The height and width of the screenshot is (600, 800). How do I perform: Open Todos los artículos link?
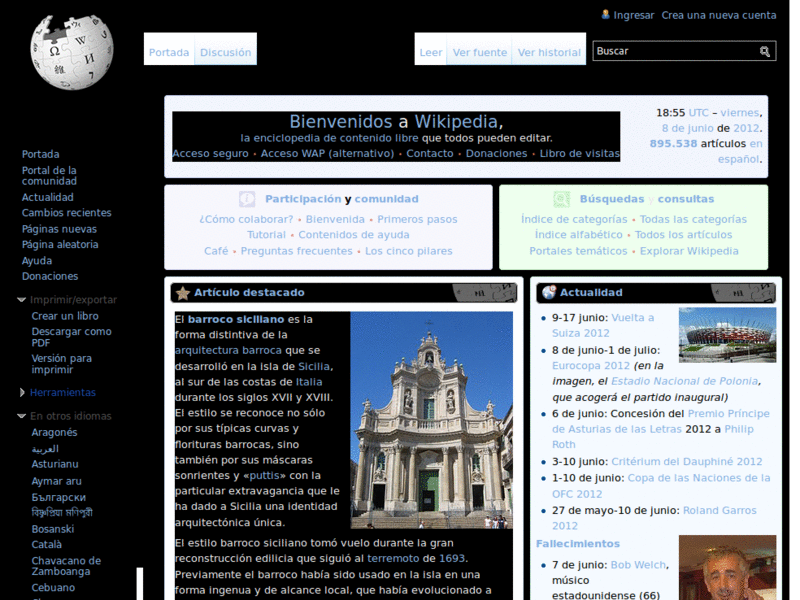pyautogui.click(x=683, y=235)
